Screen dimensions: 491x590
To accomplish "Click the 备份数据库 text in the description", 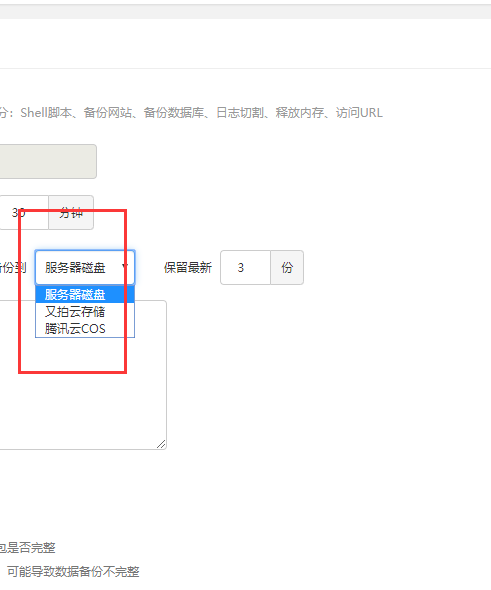I will click(174, 113).
